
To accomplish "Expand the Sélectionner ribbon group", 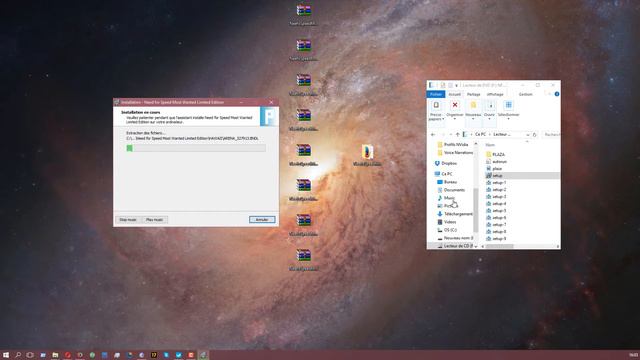I will [509, 111].
